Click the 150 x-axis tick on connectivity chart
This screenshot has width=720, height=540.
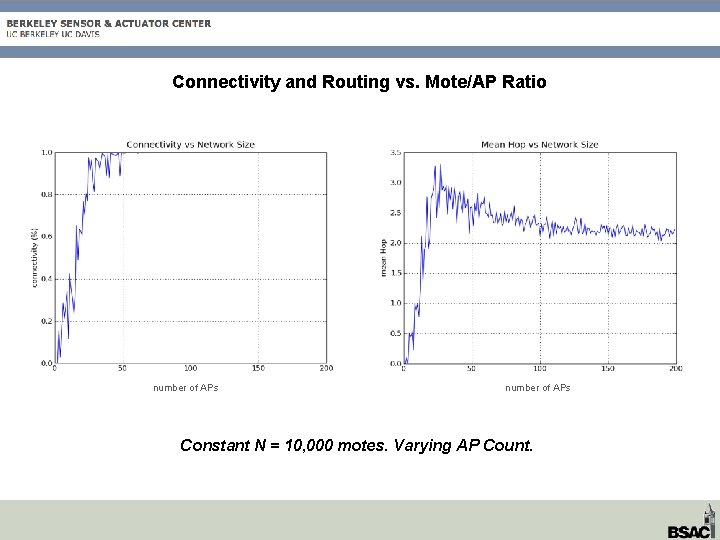click(259, 368)
